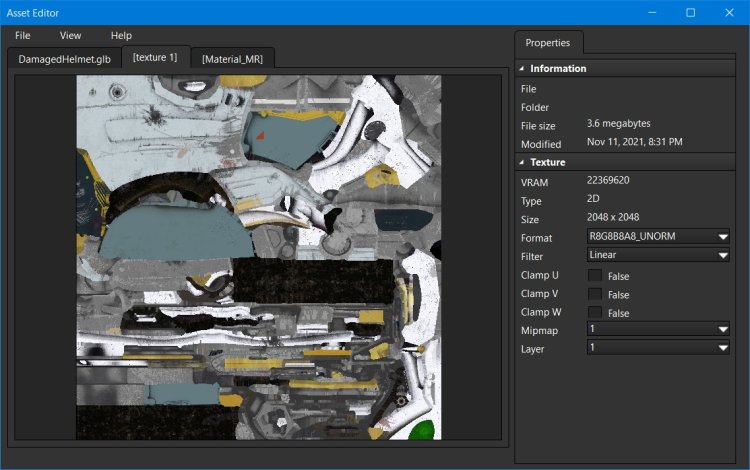
Task: Open the Filter Linear dropdown
Action: [658, 255]
